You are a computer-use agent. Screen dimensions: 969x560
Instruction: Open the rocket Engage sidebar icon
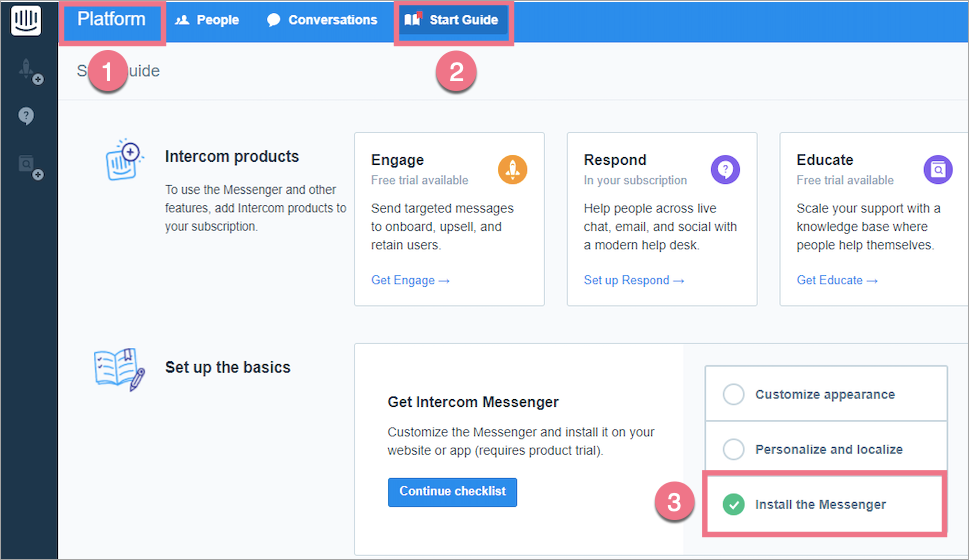click(28, 70)
